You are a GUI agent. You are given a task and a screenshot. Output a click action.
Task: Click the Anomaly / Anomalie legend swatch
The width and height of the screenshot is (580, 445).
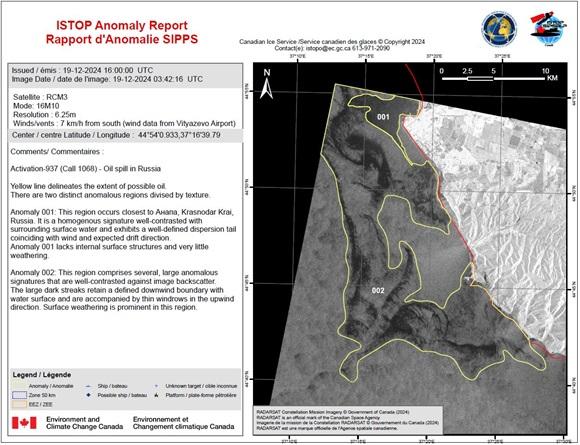click(19, 386)
